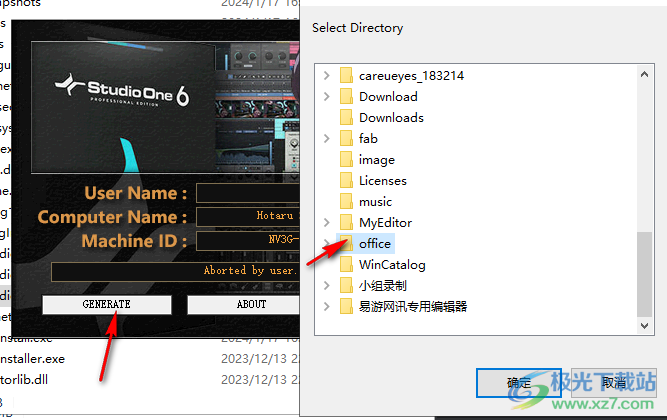The image size is (667, 420).
Task: Select the Download directory name
Action: point(388,97)
